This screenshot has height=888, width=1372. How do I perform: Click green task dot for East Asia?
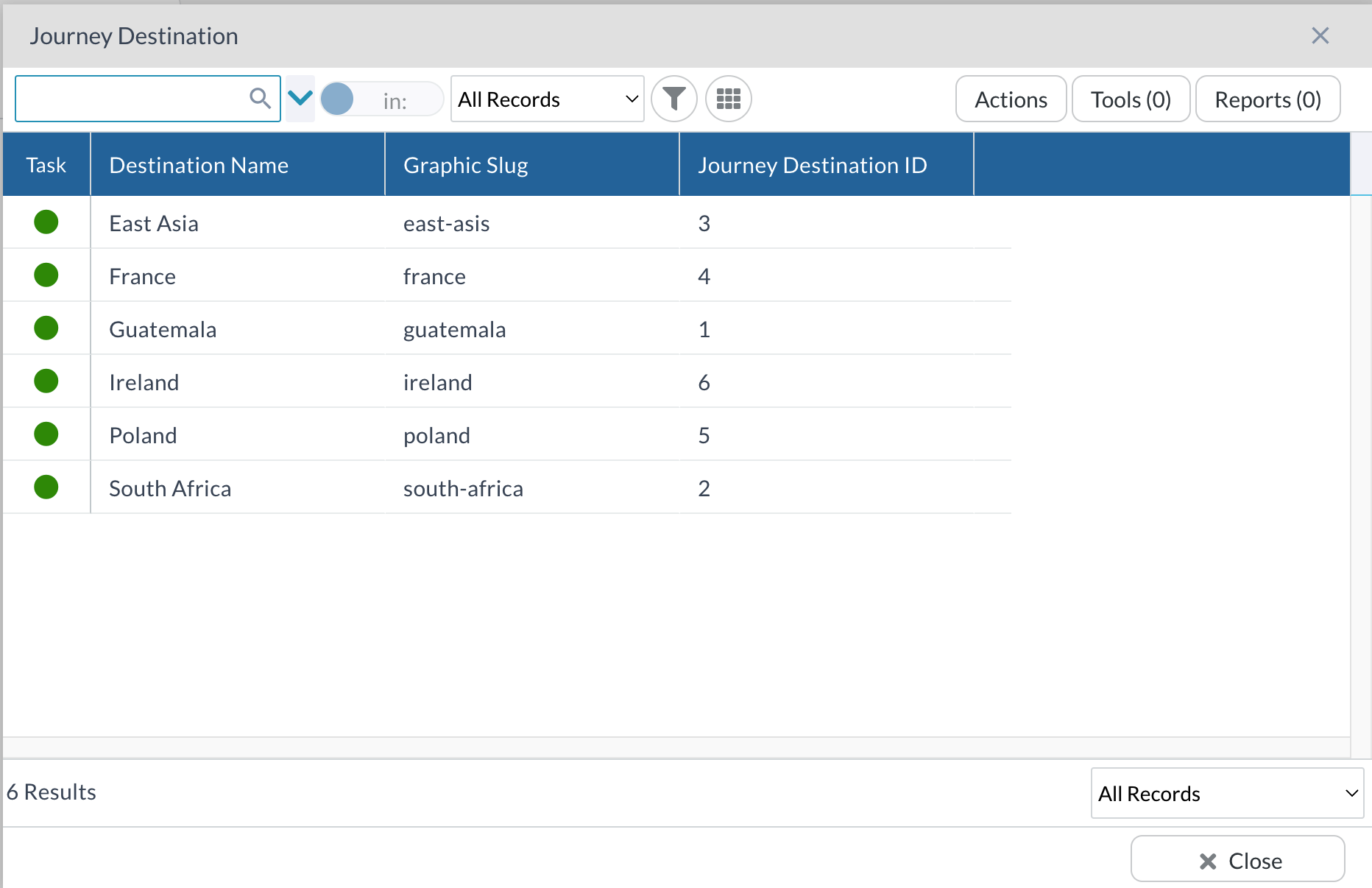(46, 222)
